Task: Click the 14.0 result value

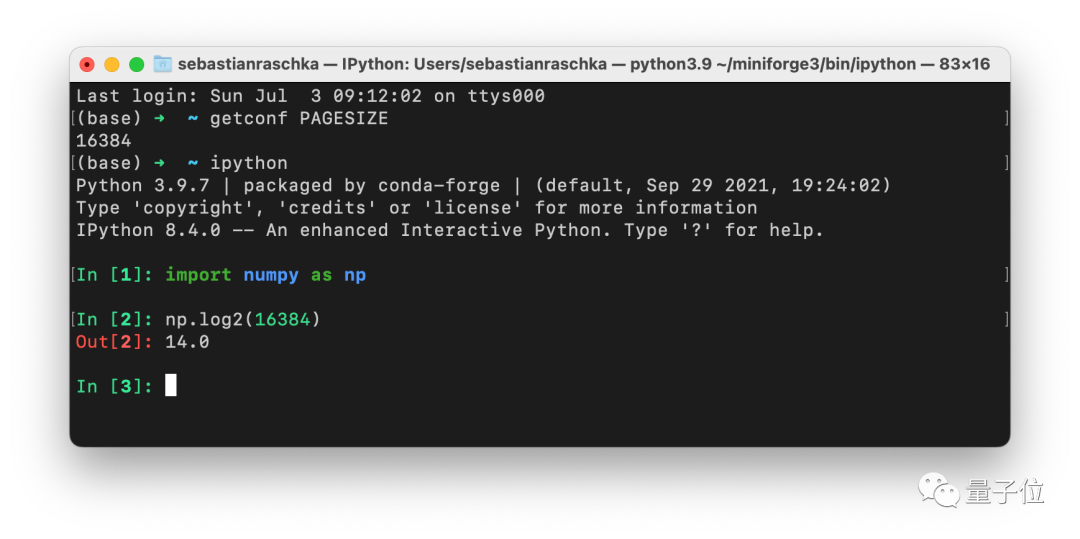Action: click(187, 342)
